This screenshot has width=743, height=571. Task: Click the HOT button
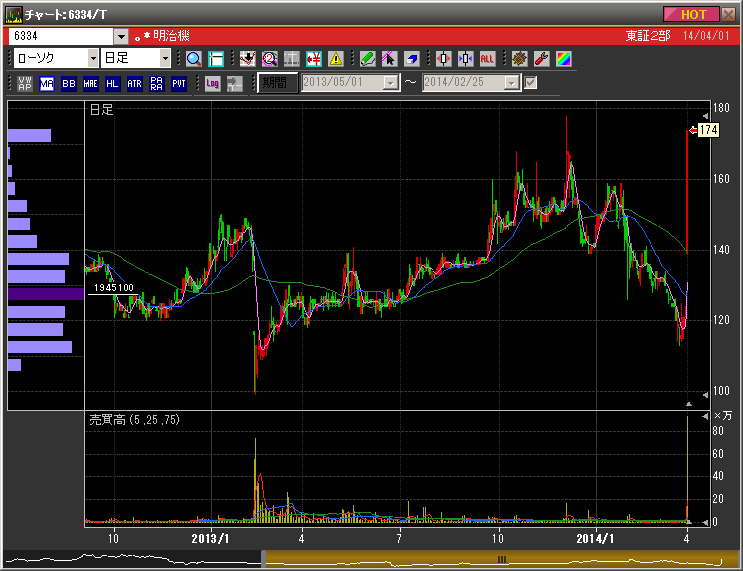coord(692,14)
